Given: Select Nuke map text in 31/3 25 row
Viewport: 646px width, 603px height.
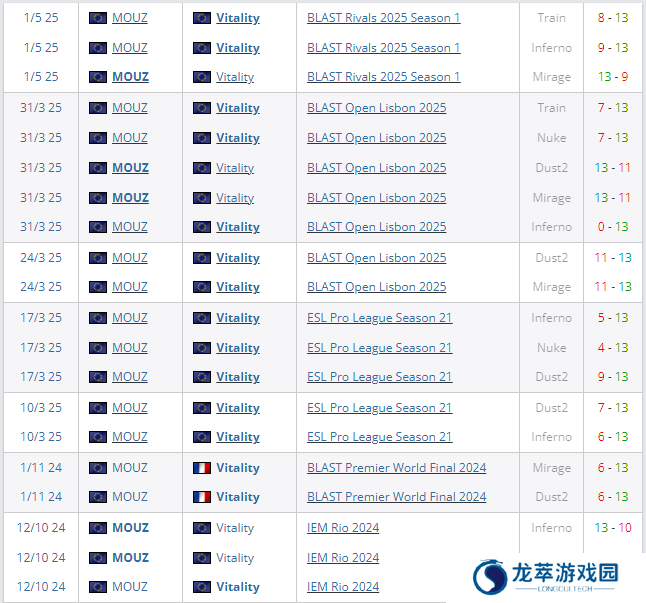Looking at the screenshot, I should [551, 138].
